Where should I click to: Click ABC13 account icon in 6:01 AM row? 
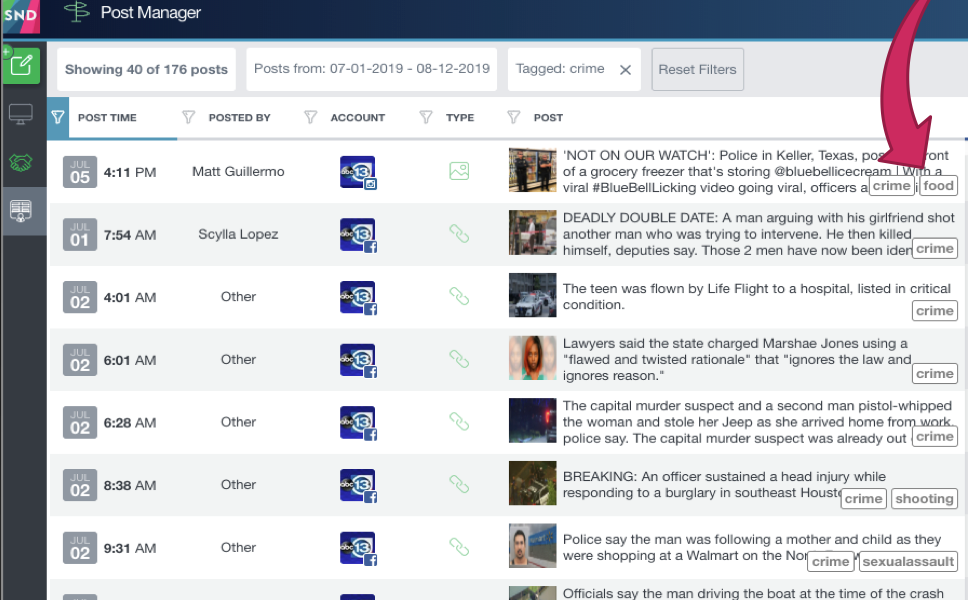(x=358, y=360)
